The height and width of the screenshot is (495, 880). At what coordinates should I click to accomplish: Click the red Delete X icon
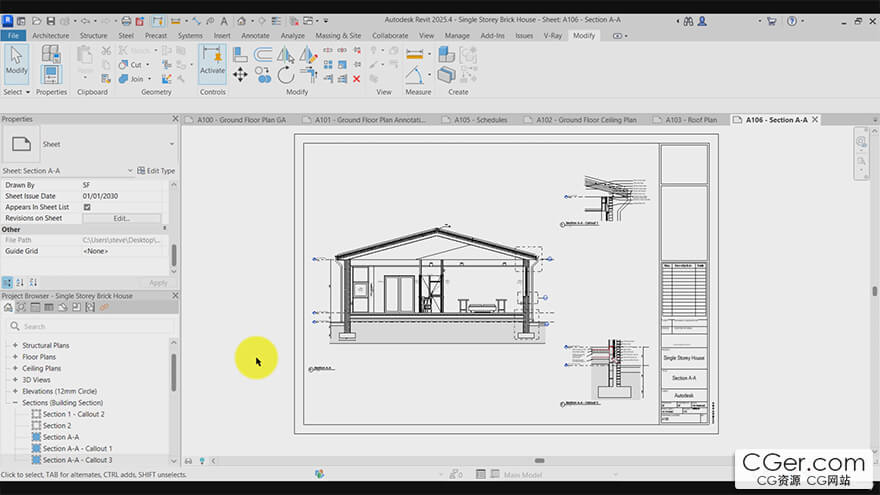tap(357, 79)
